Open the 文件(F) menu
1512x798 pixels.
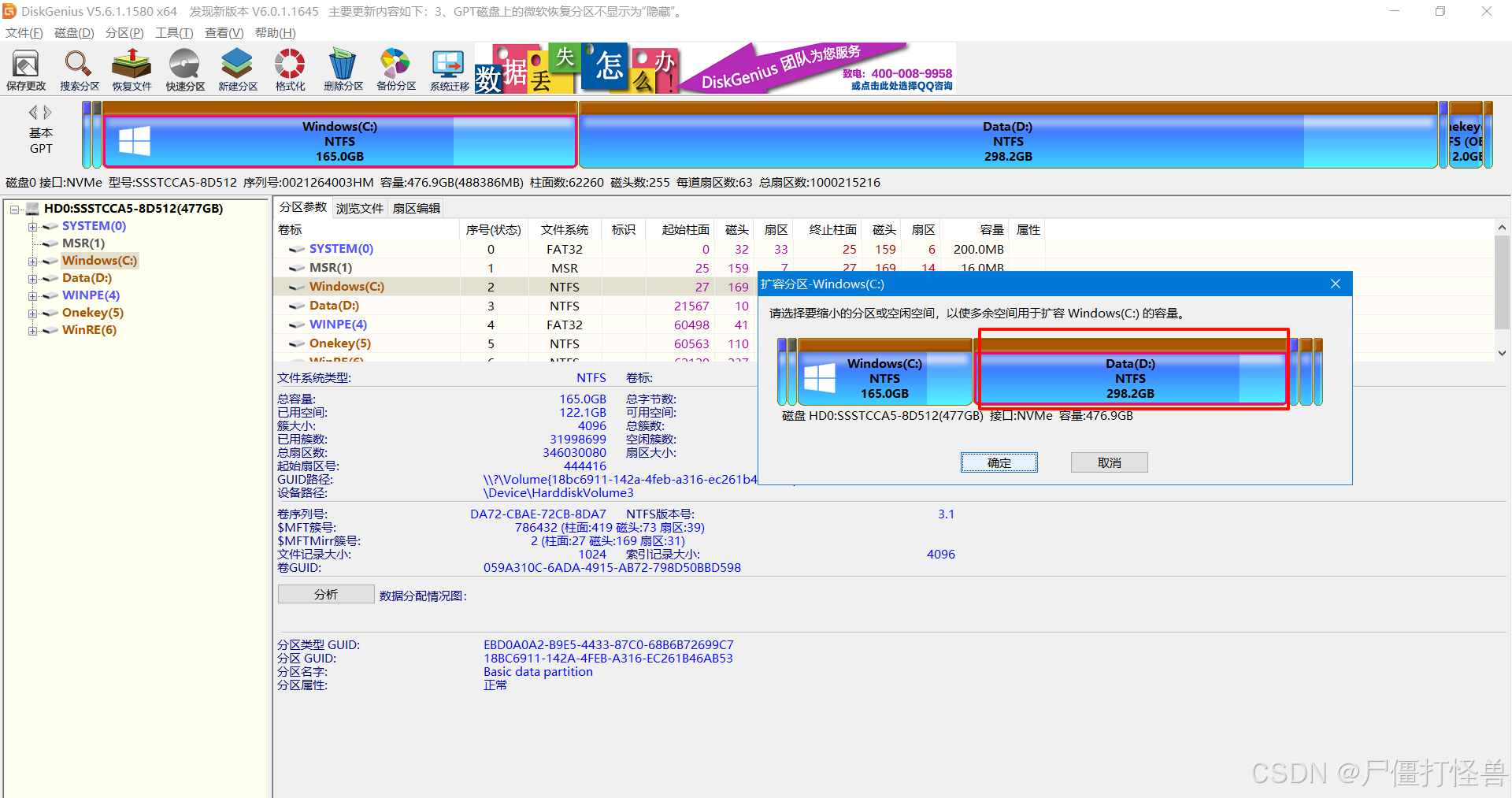[x=24, y=33]
